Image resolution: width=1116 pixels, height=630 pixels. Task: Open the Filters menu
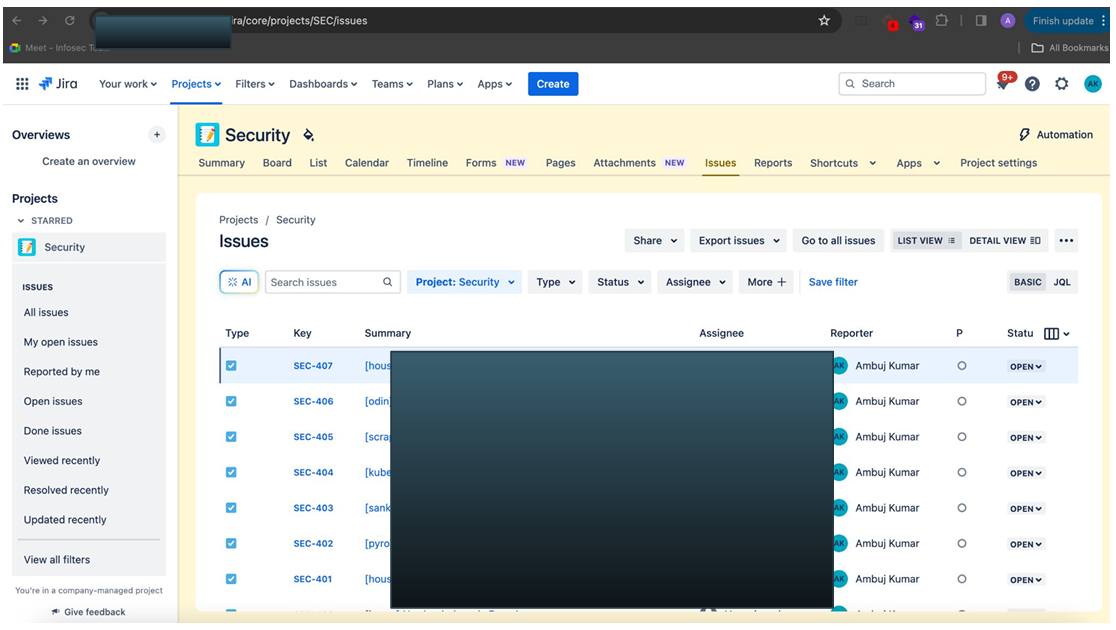tap(255, 84)
